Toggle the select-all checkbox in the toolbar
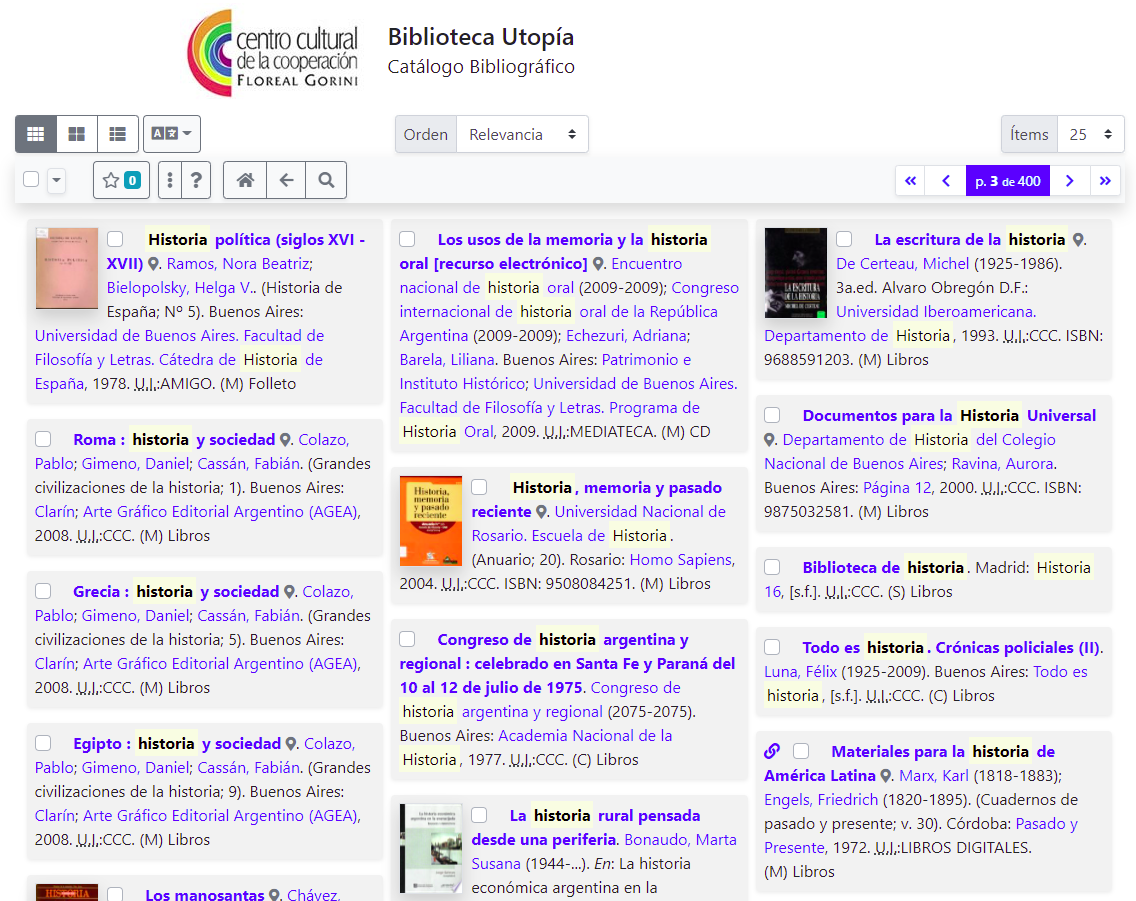The image size is (1136, 901). 31,179
